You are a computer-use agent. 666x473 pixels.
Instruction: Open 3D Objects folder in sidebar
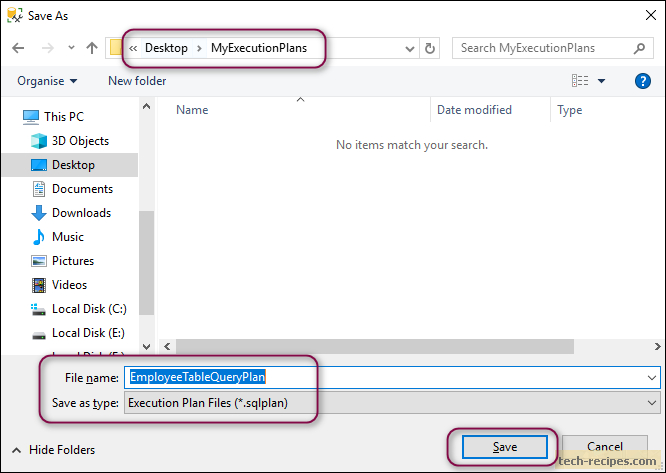coord(80,141)
